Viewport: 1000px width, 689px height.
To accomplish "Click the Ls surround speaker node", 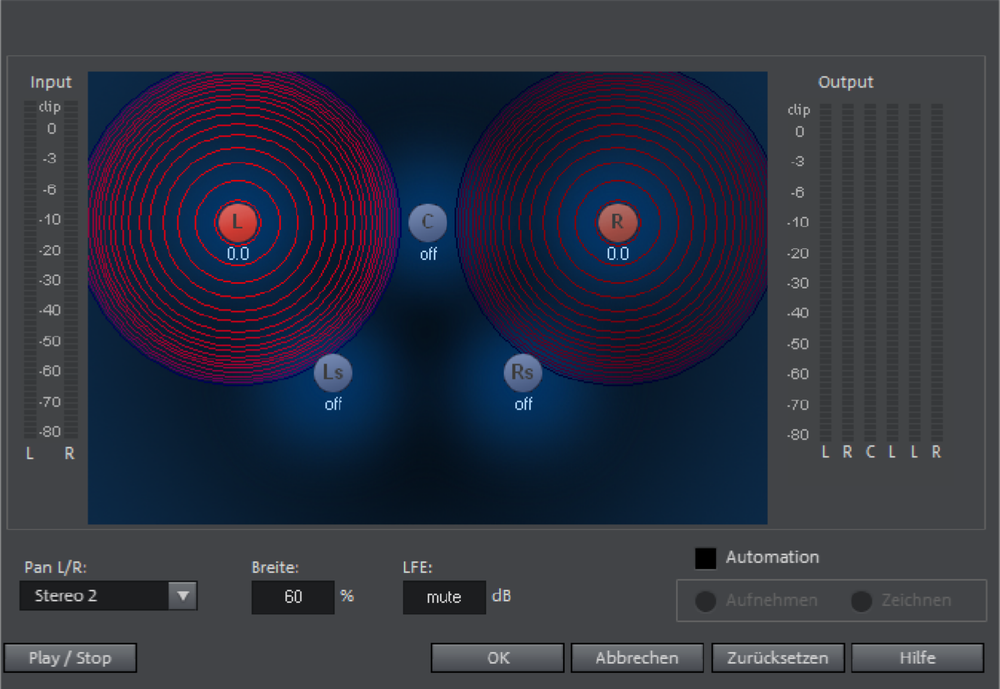I will pyautogui.click(x=333, y=373).
